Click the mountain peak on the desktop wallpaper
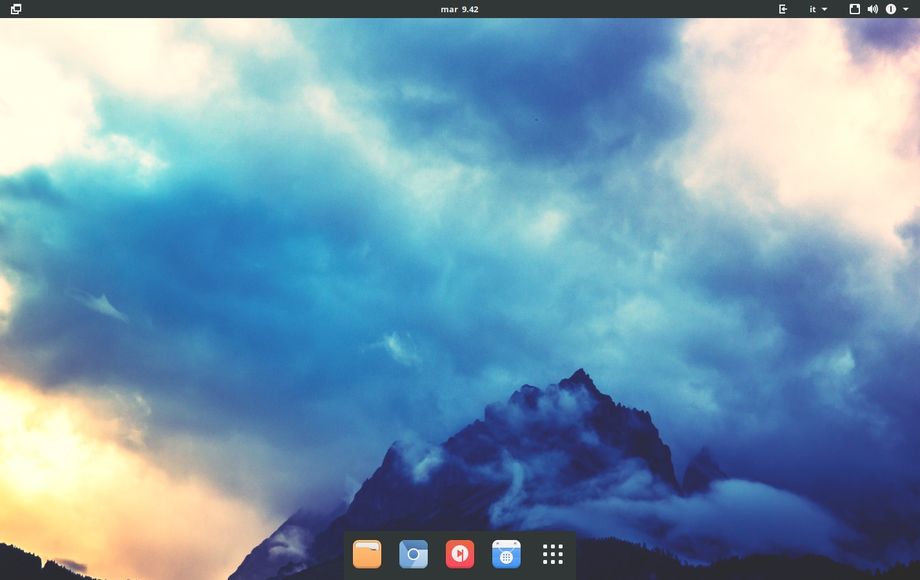This screenshot has width=920, height=580. click(x=578, y=378)
